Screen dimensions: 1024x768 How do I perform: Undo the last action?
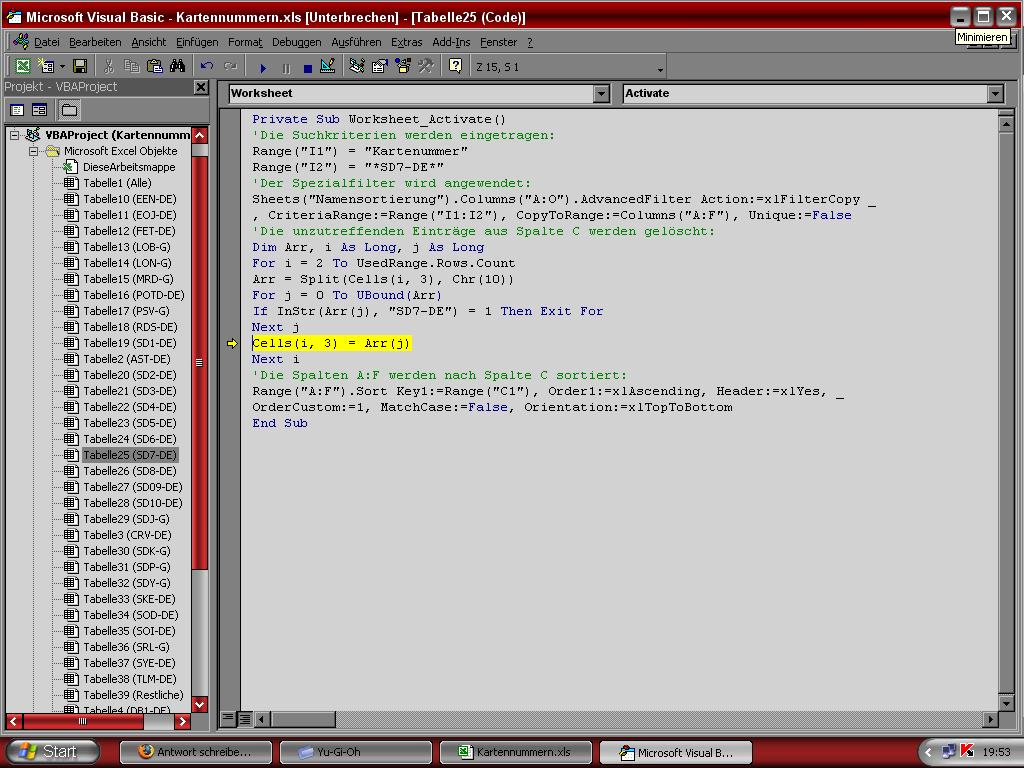tap(207, 66)
